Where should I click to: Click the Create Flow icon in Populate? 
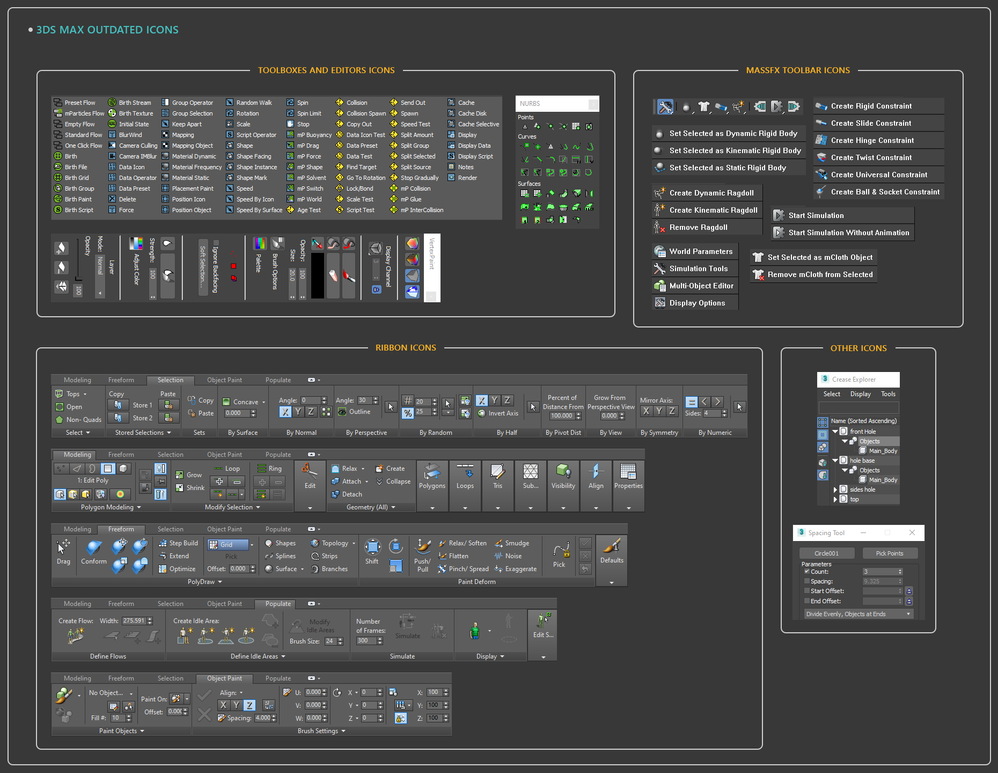(x=76, y=635)
